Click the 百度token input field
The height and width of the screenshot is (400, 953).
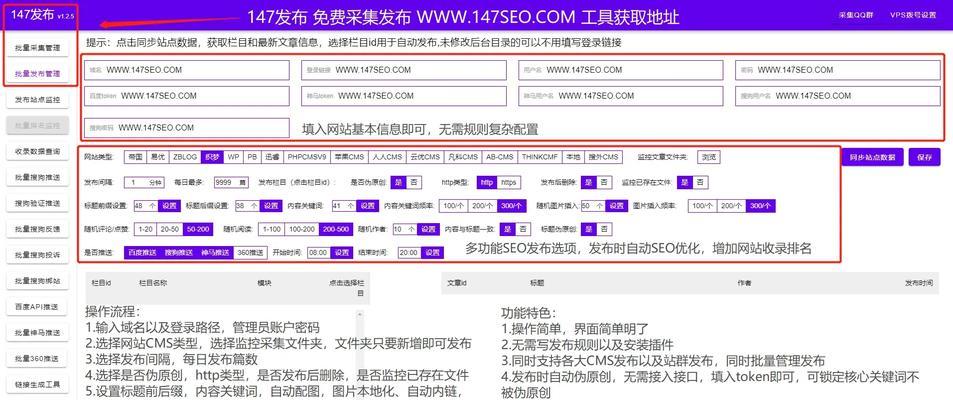(x=187, y=96)
